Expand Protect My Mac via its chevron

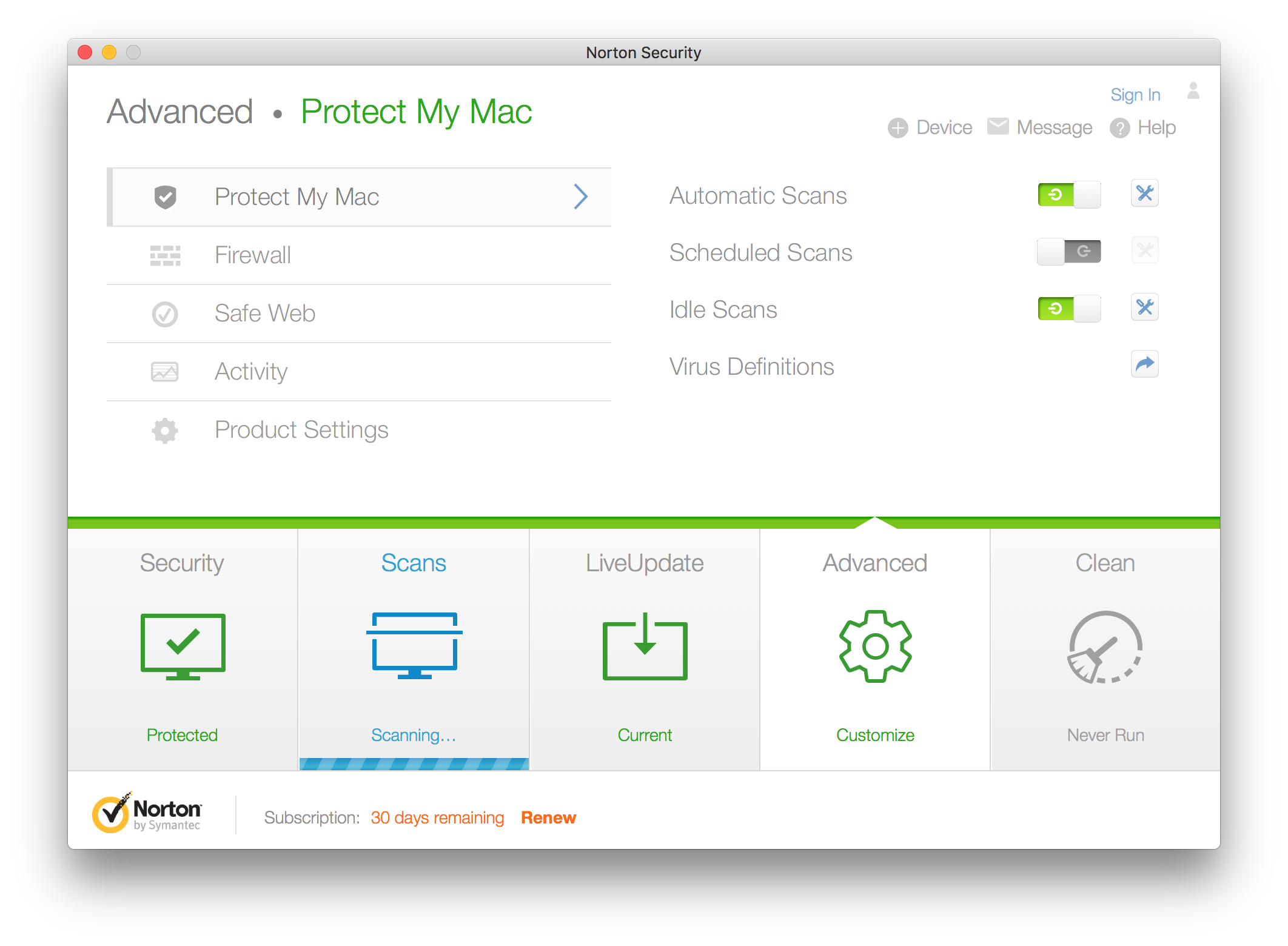pyautogui.click(x=581, y=196)
